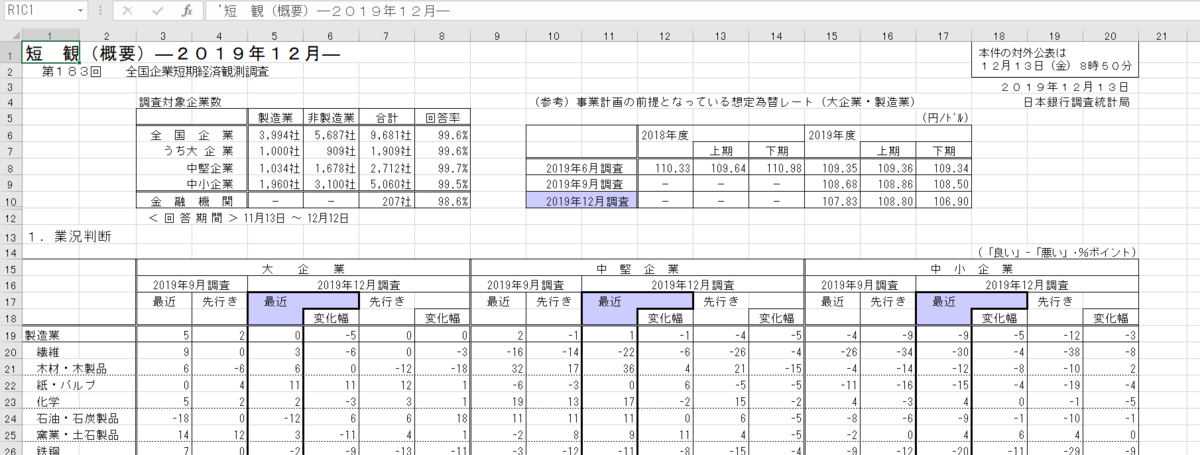This screenshot has width=1200, height=455.
Task: Click the 回答率 header cell
Action: point(441,116)
